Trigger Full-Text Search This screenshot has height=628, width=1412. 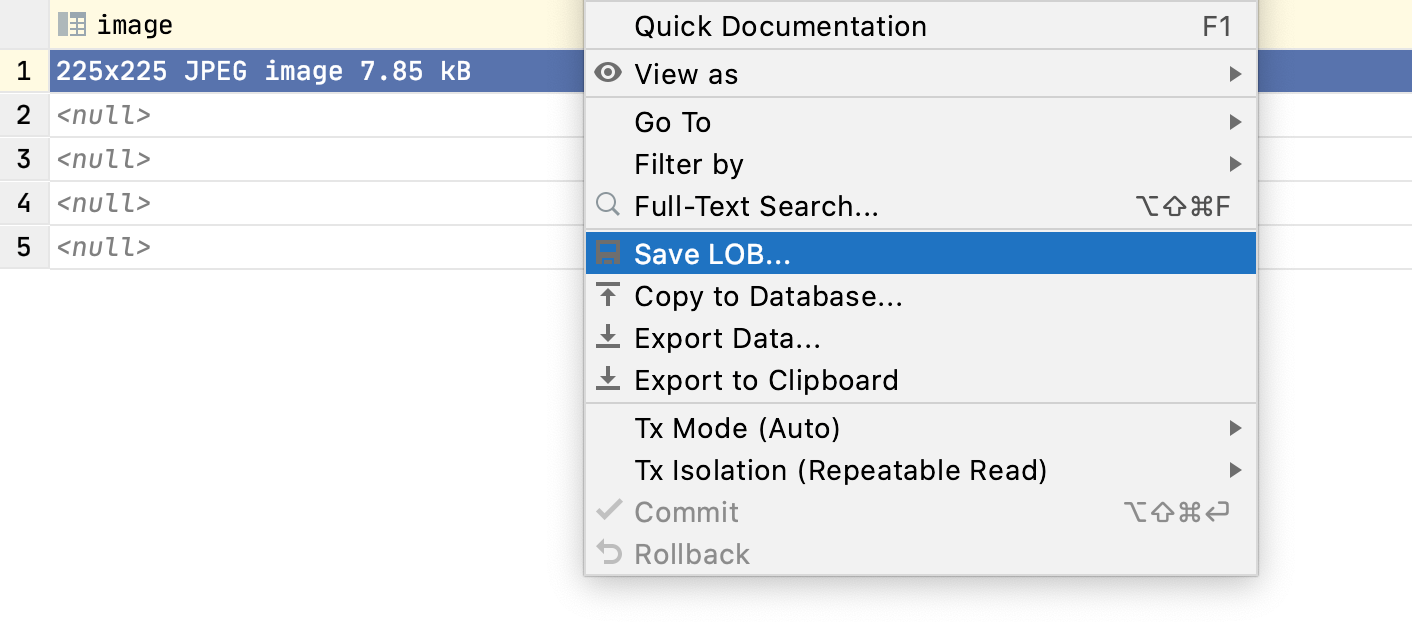pyautogui.click(x=756, y=205)
